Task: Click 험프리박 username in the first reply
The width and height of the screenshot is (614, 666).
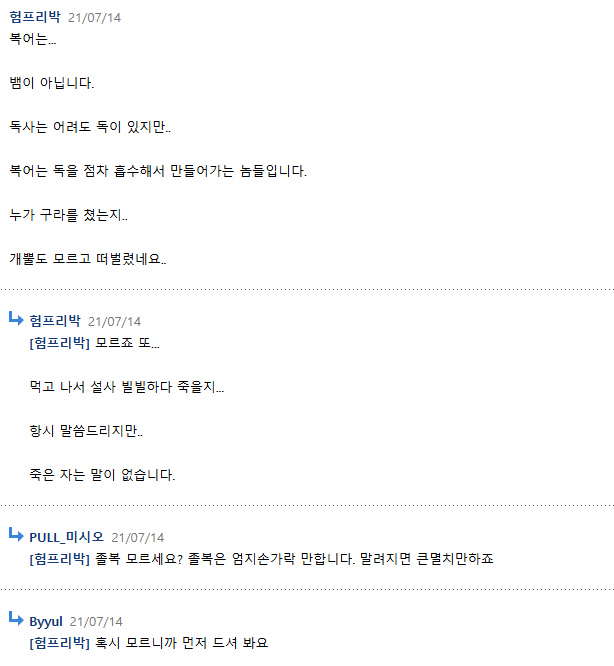Action: point(55,321)
